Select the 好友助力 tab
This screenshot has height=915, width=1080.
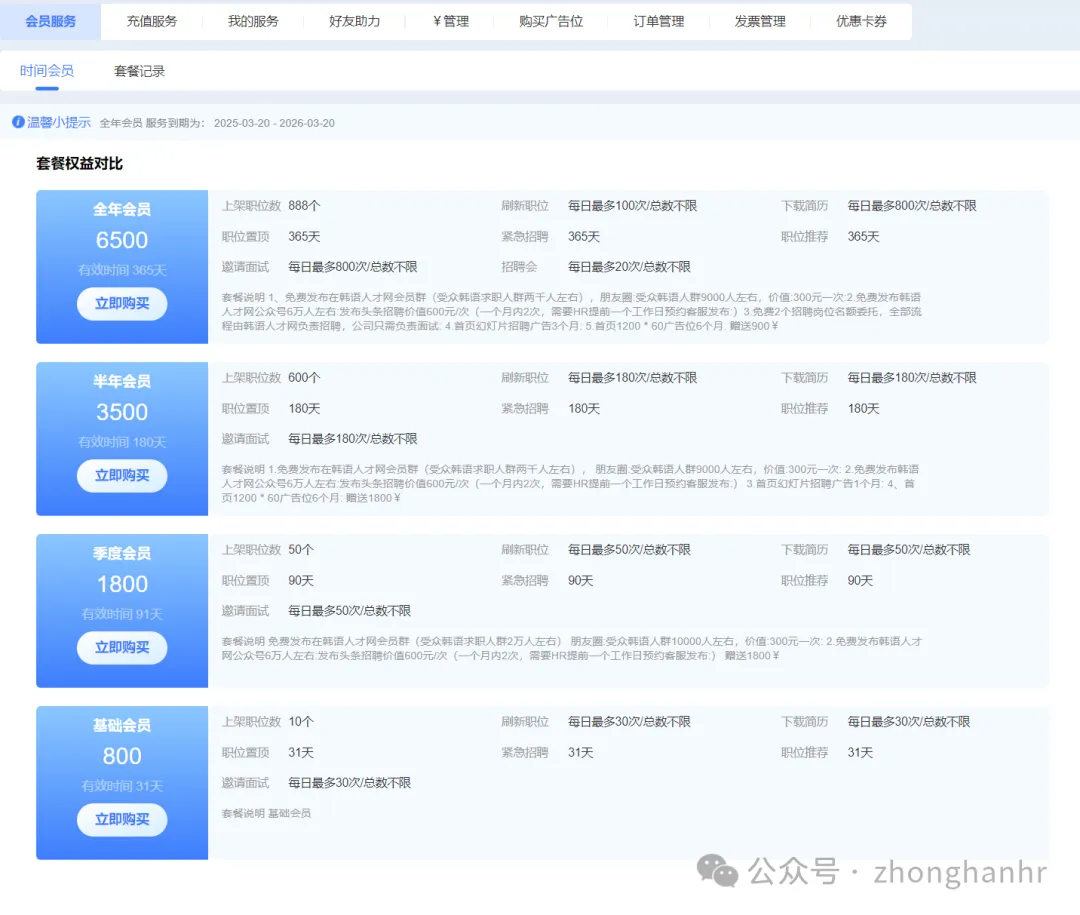coord(354,21)
